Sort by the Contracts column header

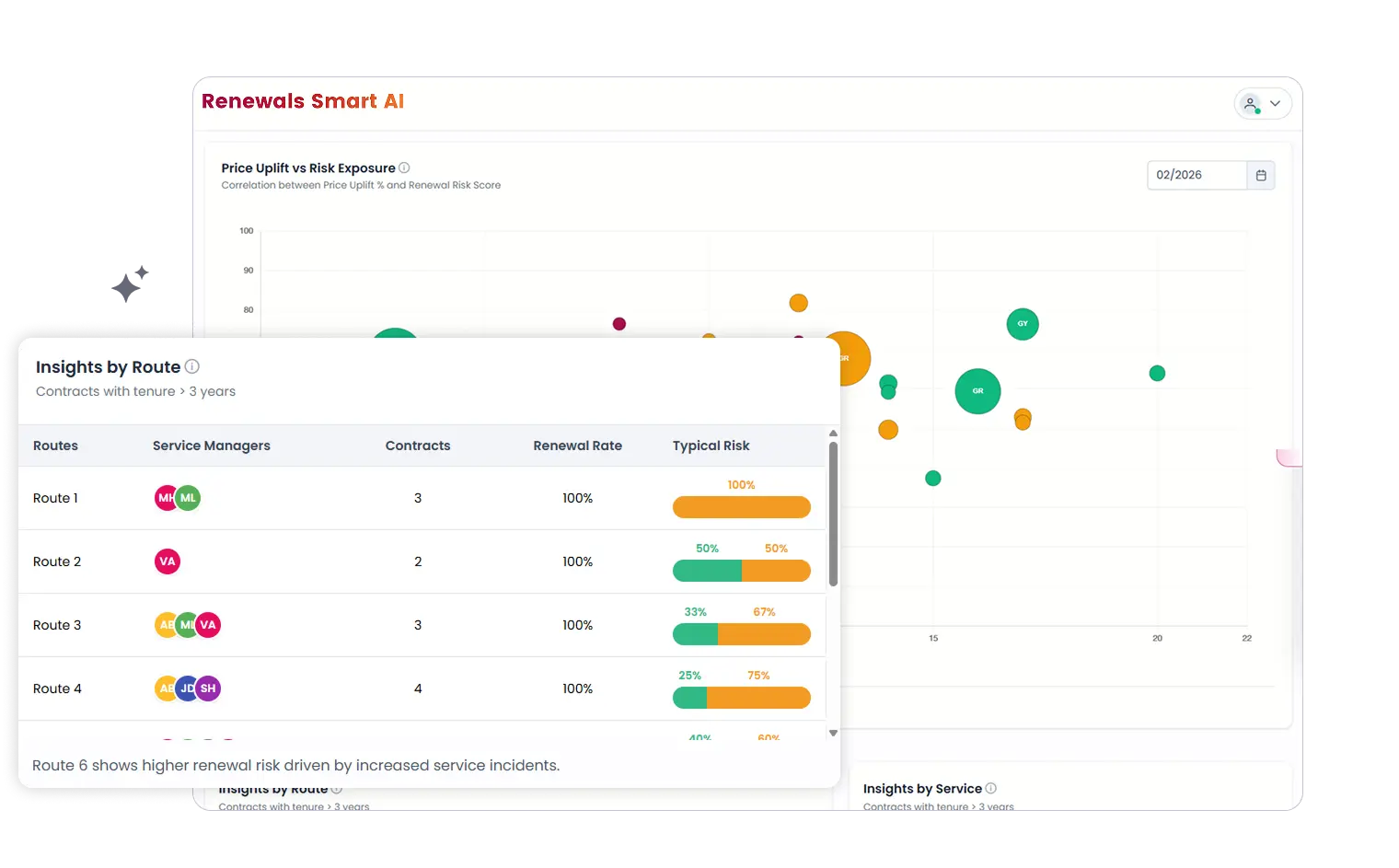pos(418,446)
